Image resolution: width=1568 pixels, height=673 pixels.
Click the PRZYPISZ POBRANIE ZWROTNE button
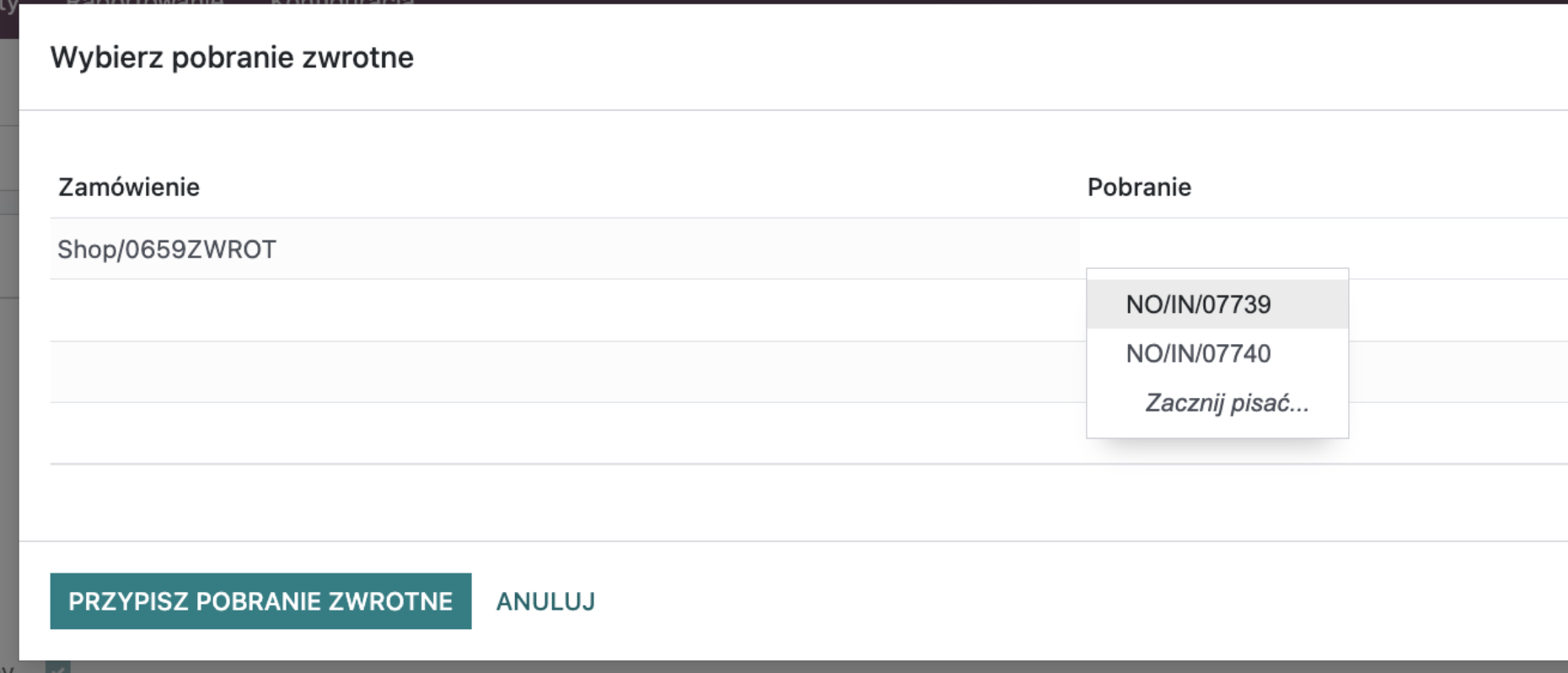point(260,601)
